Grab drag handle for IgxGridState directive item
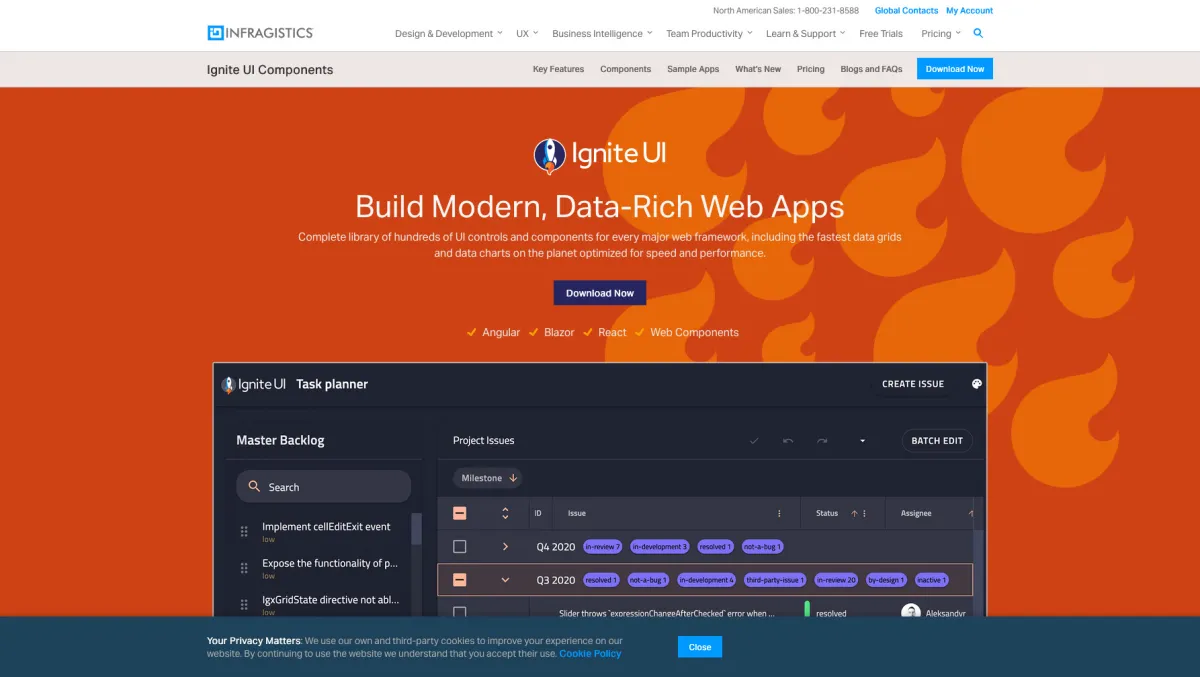The height and width of the screenshot is (677, 1200). click(244, 604)
